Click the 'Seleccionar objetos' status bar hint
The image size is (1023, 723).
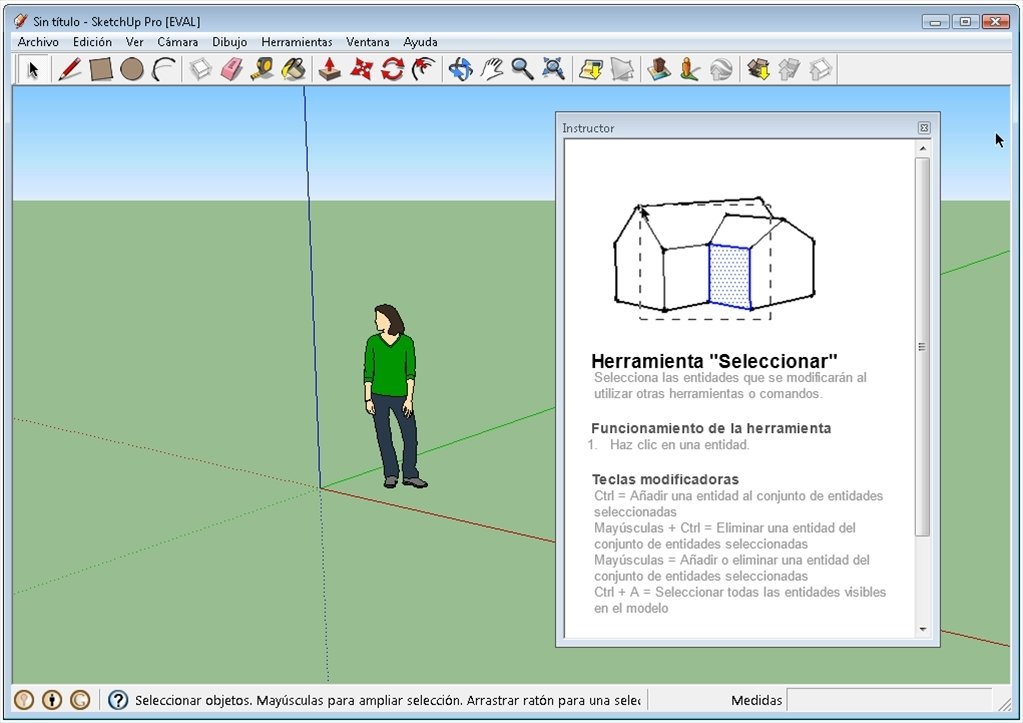point(388,700)
